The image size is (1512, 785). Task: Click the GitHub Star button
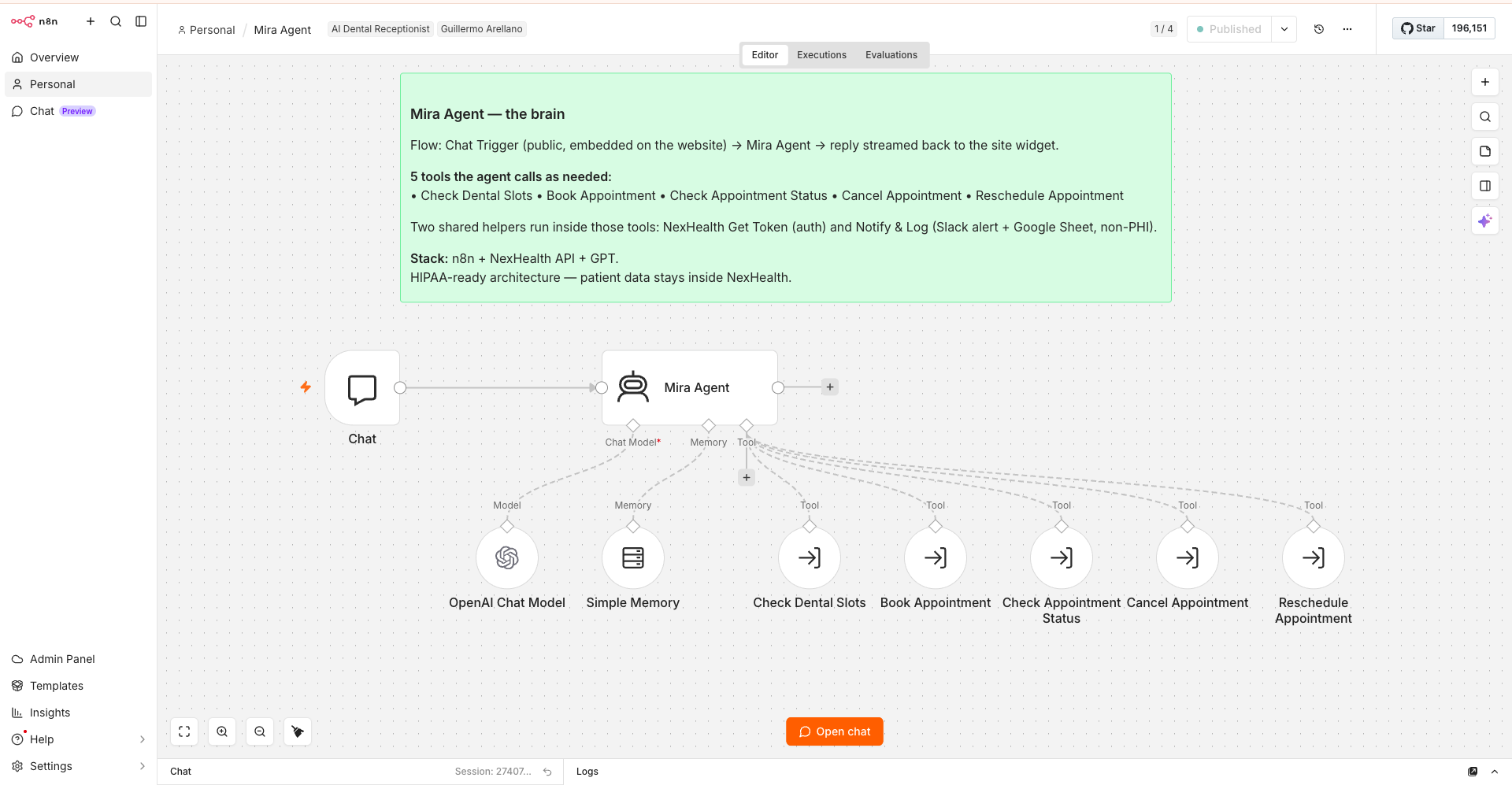tap(1418, 28)
